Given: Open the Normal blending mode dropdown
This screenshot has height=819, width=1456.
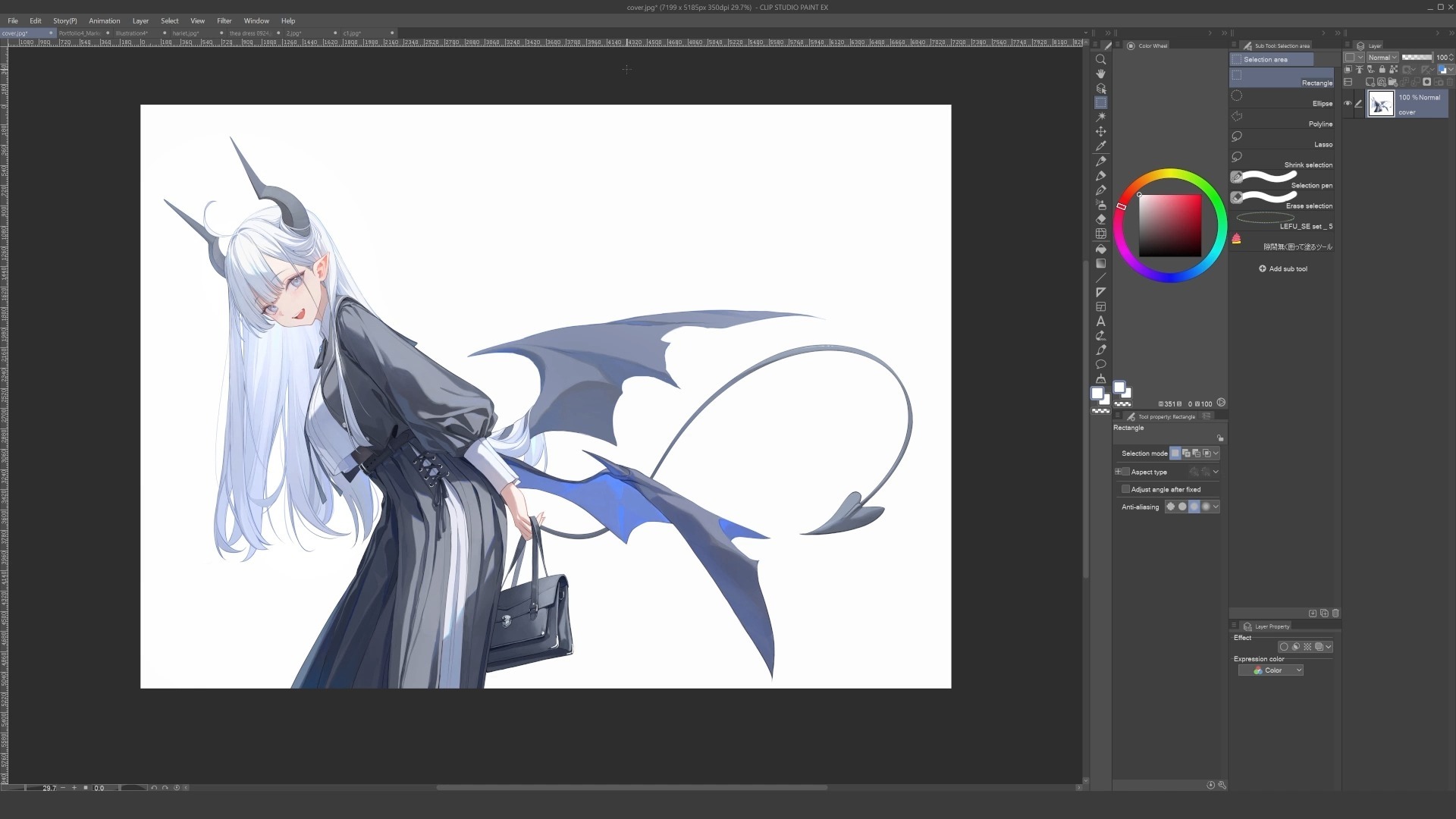Looking at the screenshot, I should click(1382, 58).
